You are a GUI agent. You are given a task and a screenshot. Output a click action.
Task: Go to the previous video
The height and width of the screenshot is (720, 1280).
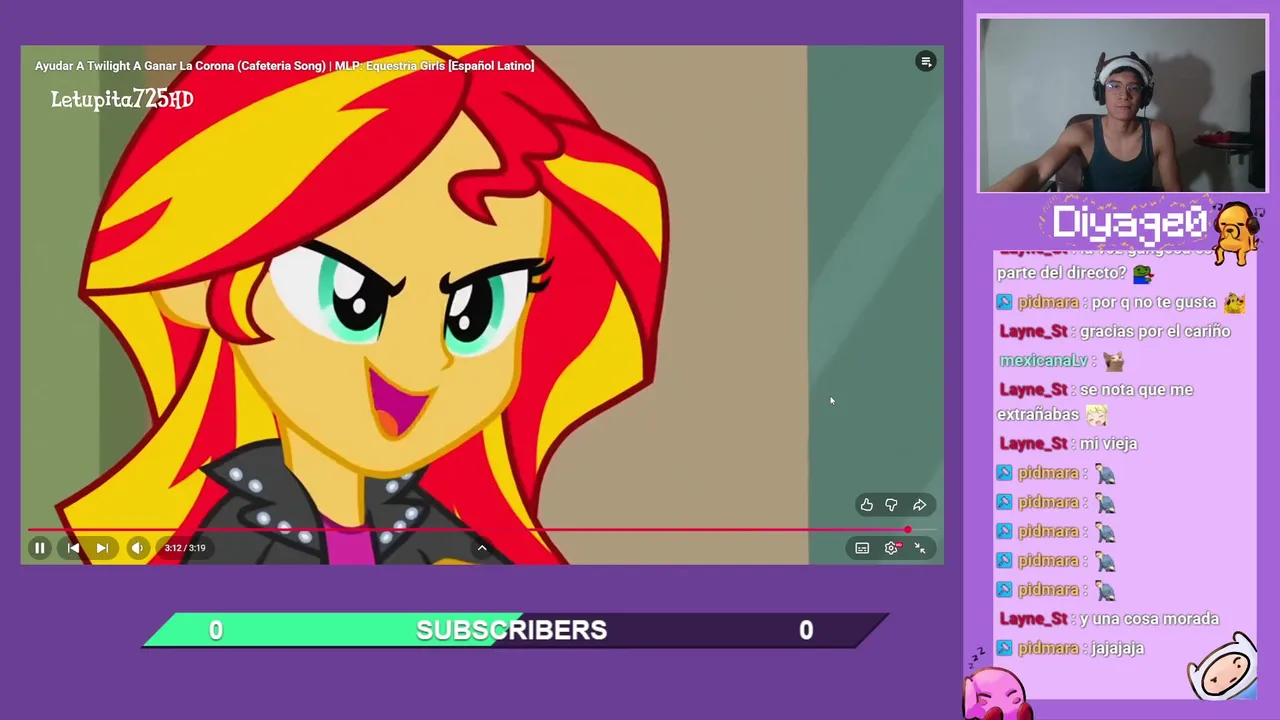(73, 548)
